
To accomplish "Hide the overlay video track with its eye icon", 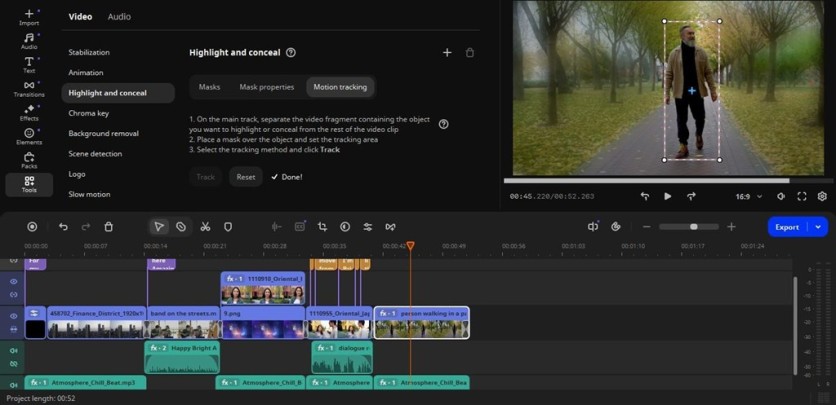I will 14,281.
